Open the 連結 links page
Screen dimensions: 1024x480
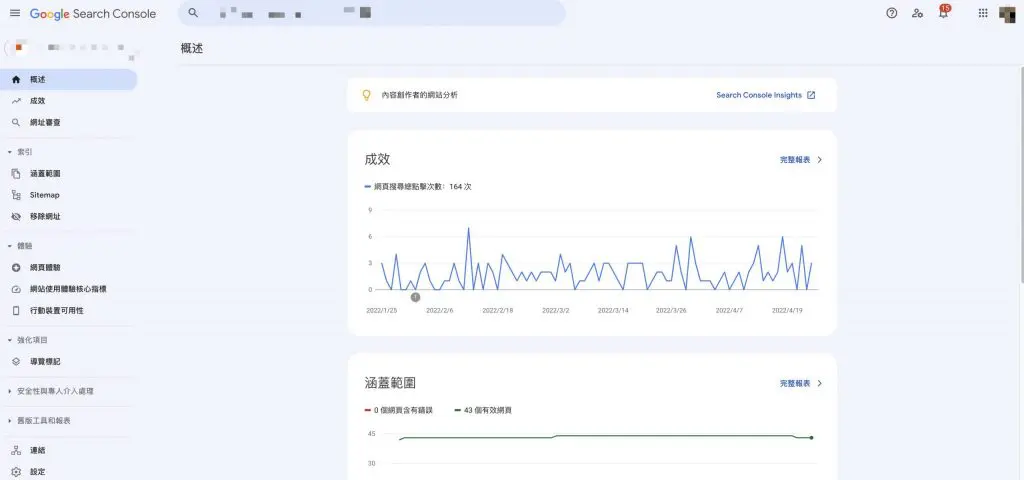(69, 451)
